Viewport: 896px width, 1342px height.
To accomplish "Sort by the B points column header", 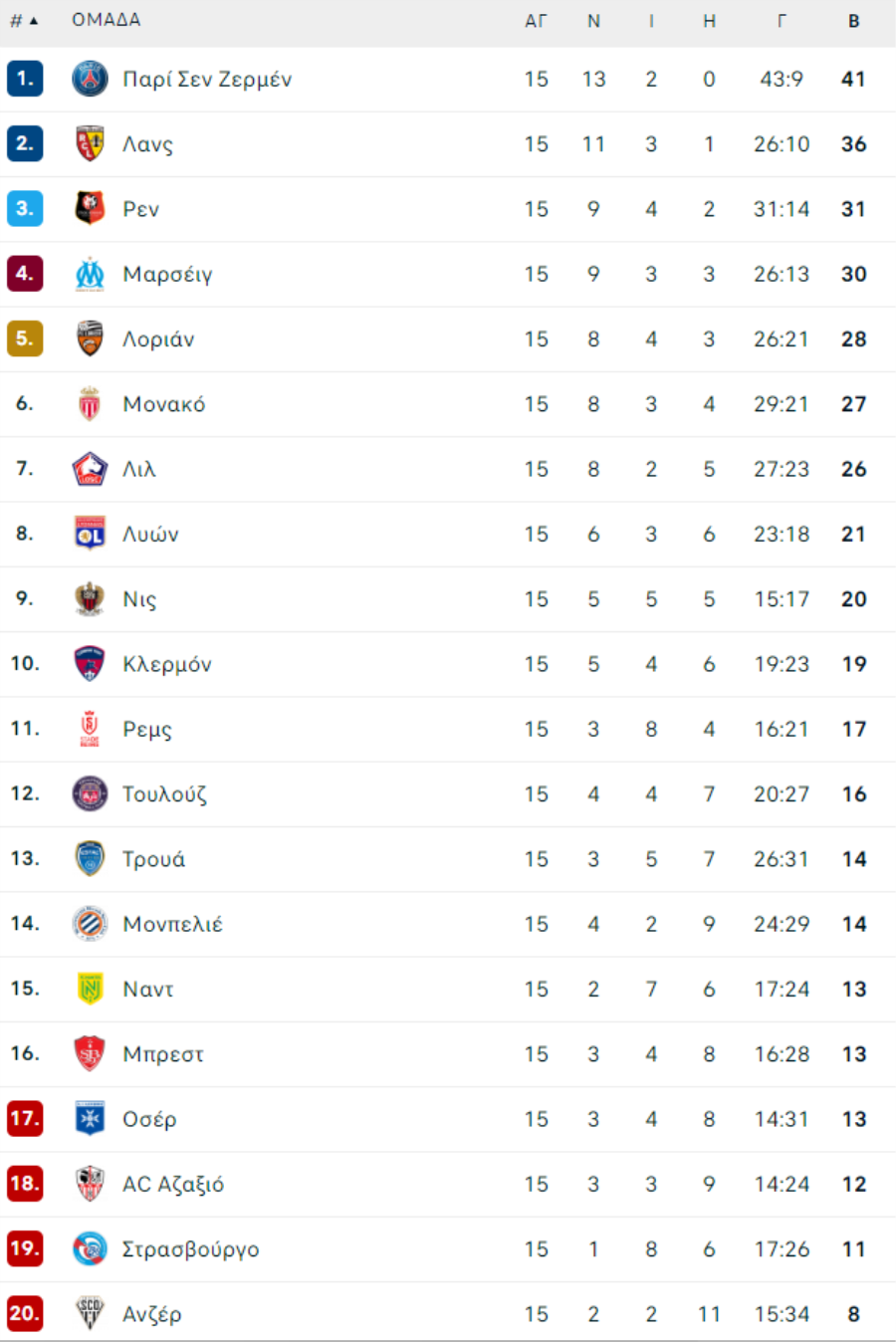I will (853, 21).
